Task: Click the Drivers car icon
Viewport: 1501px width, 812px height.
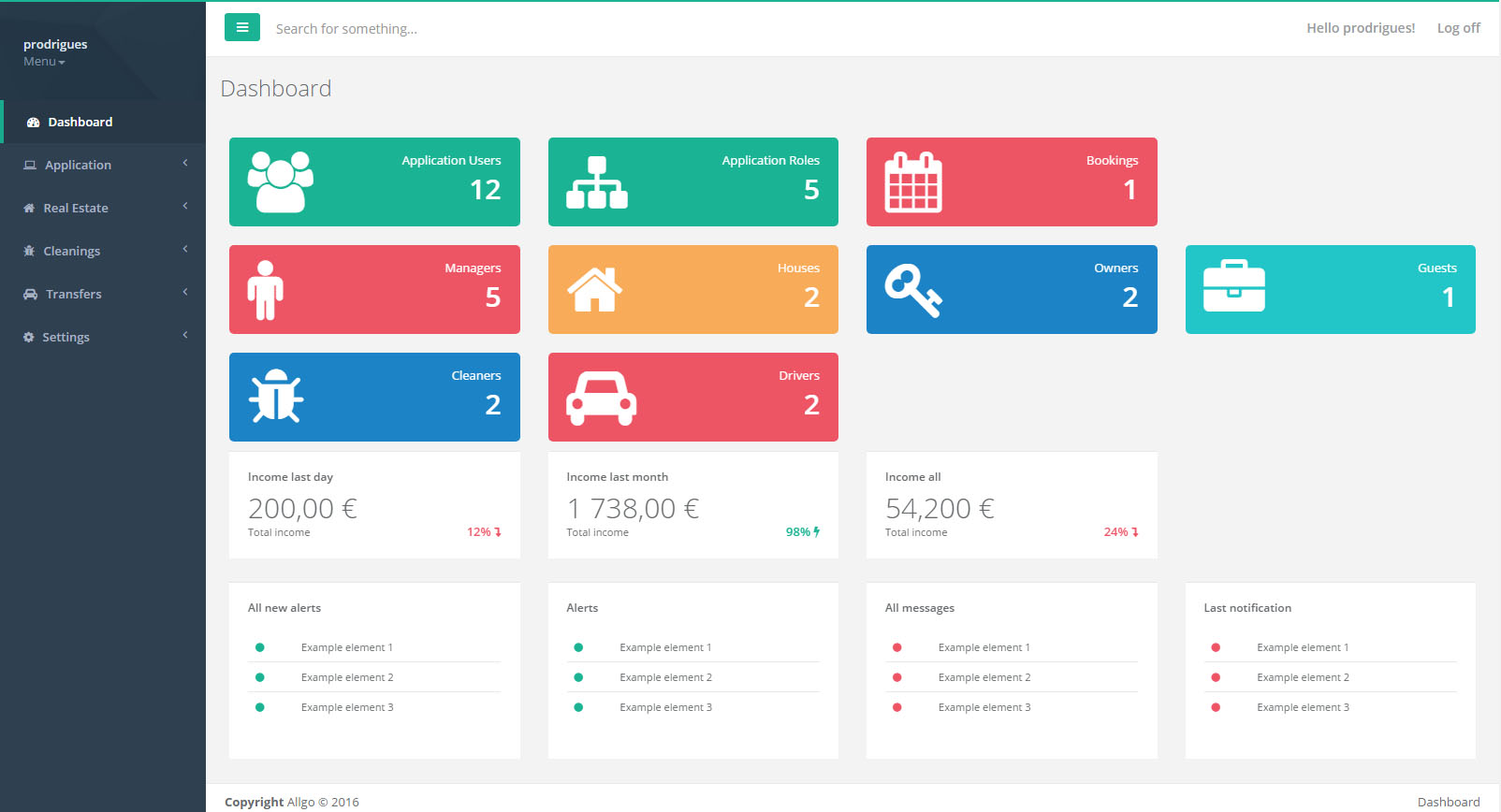Action: pyautogui.click(x=601, y=399)
